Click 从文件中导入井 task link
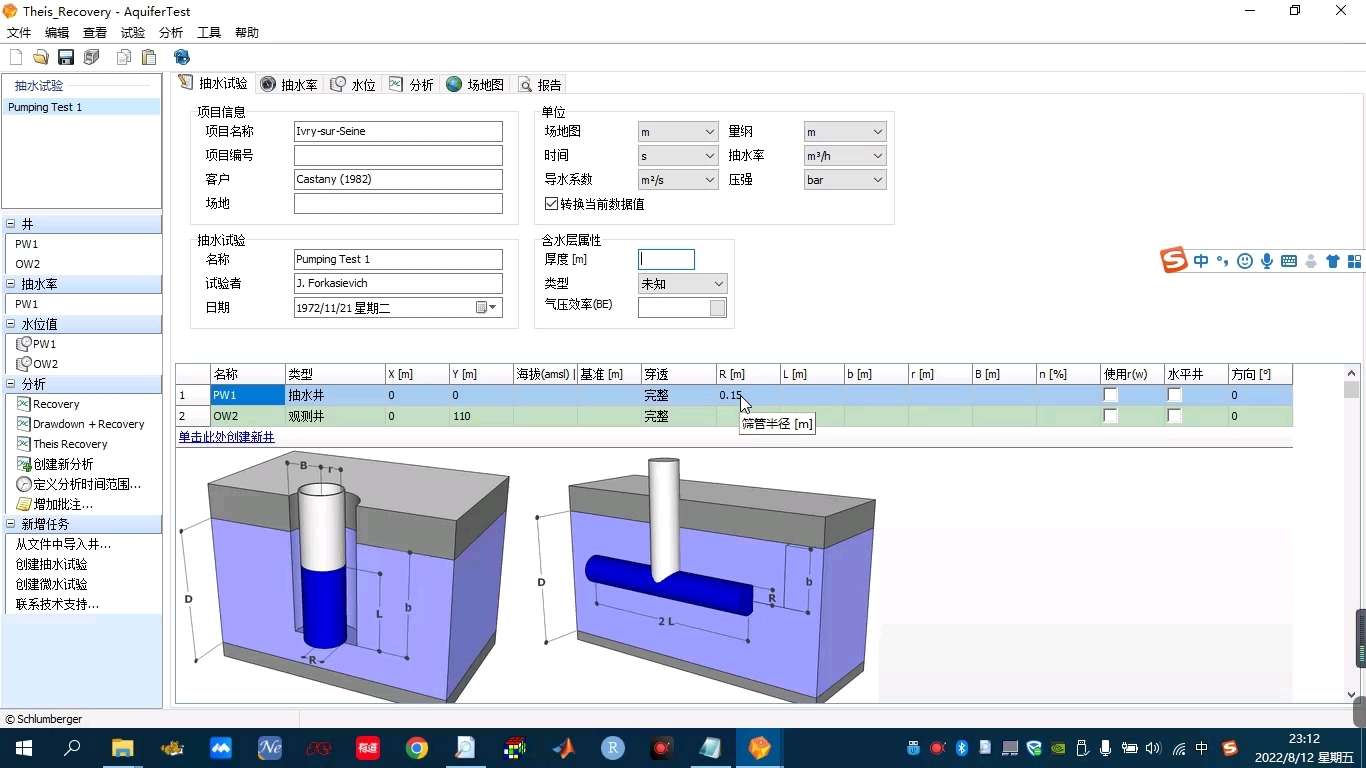 point(63,544)
